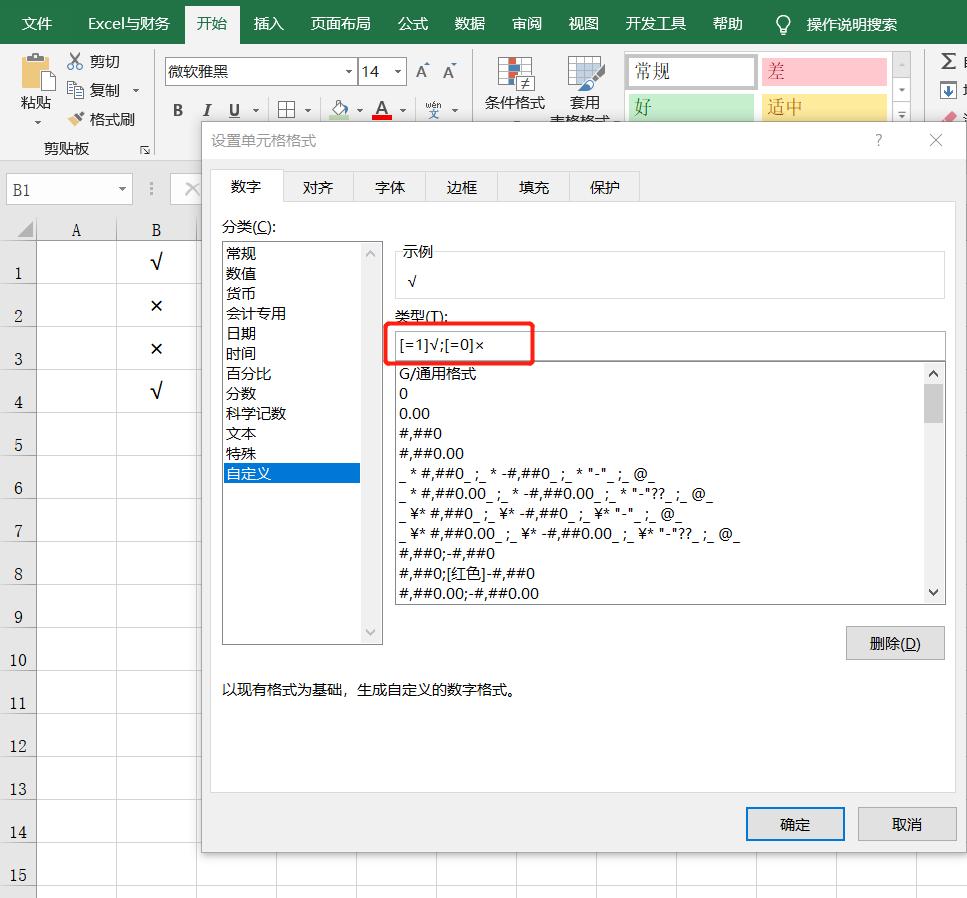Viewport: 967px width, 898px height.
Task: Click the Cut (剪切) icon
Action: coord(74,60)
